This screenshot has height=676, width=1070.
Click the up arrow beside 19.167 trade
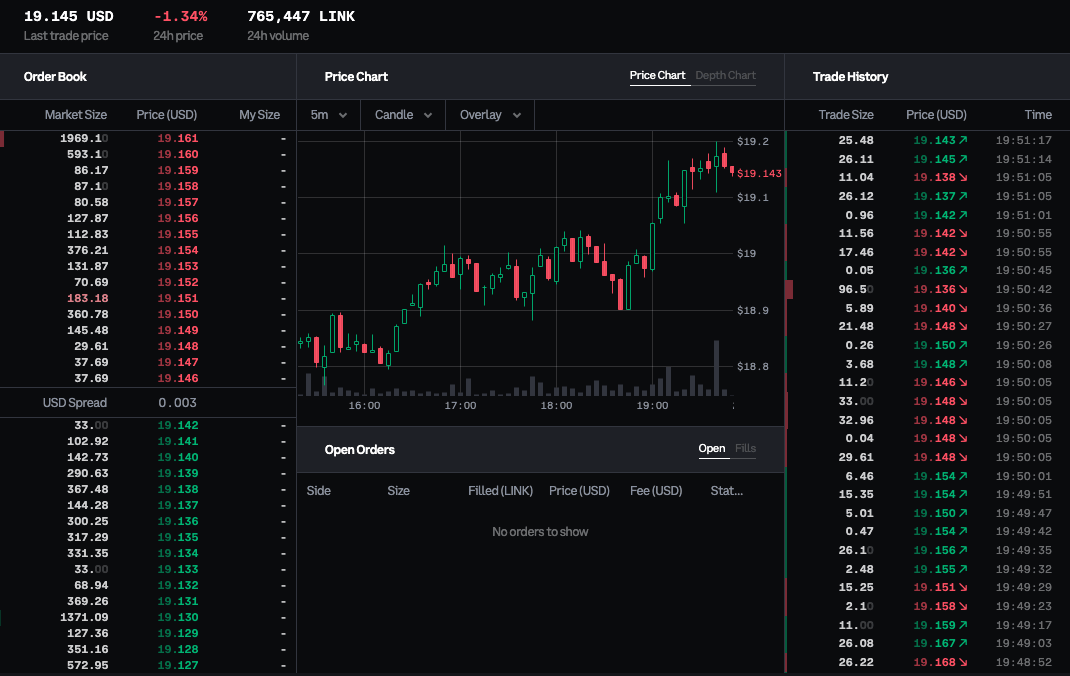point(963,644)
